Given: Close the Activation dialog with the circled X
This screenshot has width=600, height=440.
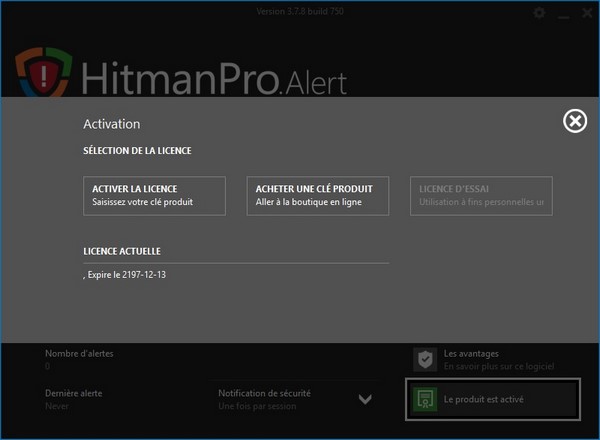Looking at the screenshot, I should (x=575, y=121).
